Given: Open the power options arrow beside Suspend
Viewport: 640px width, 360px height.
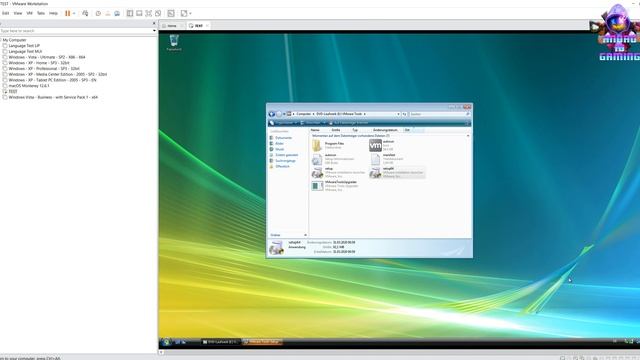Looking at the screenshot, I should [x=74, y=13].
